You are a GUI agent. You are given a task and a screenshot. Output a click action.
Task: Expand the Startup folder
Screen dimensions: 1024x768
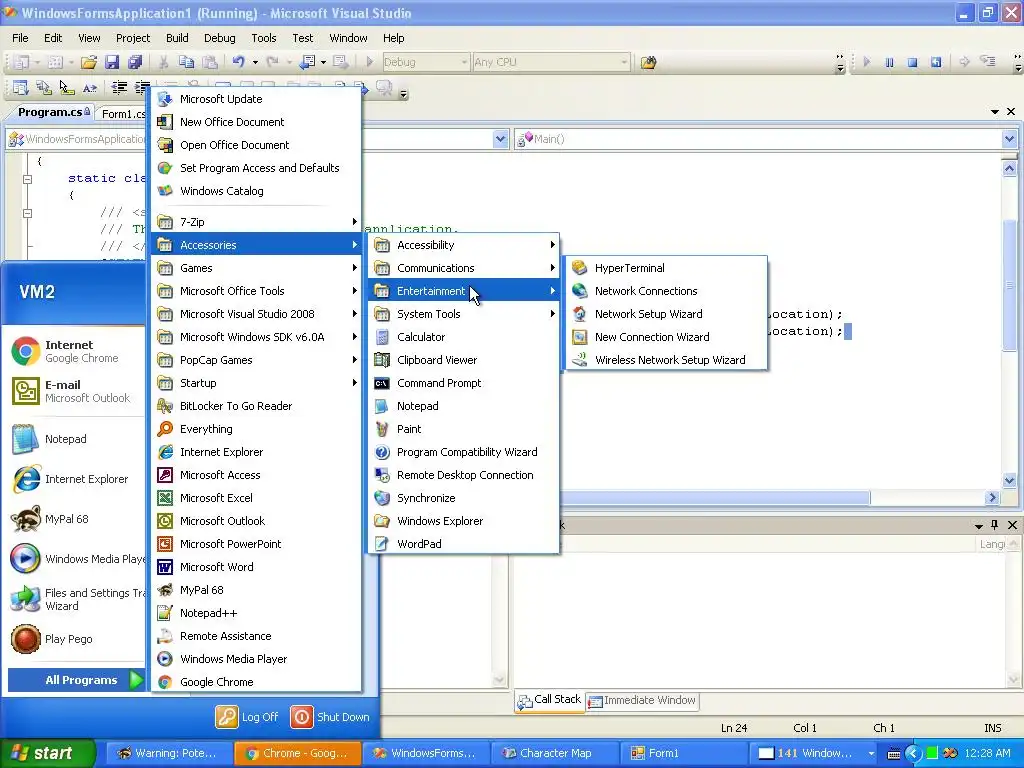[257, 383]
